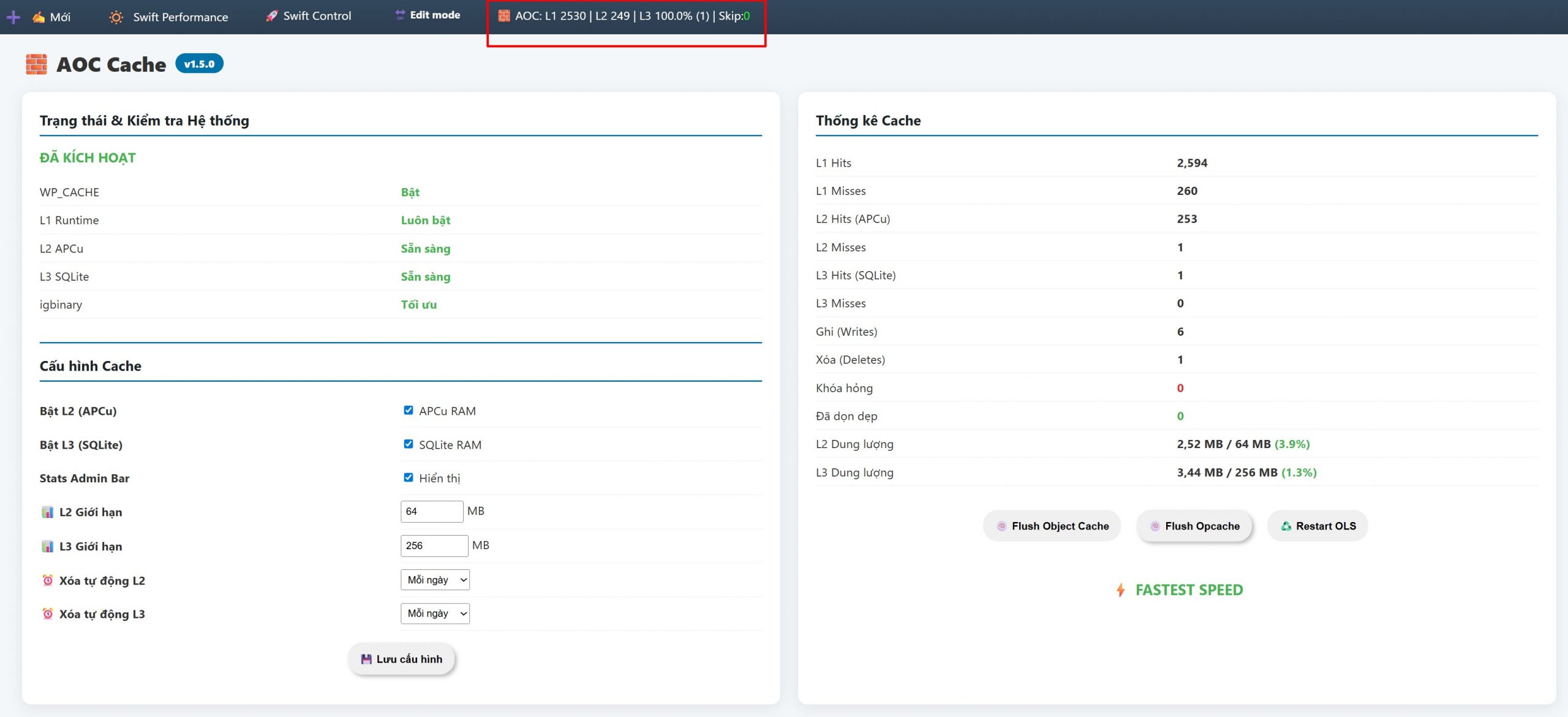Image resolution: width=1568 pixels, height=717 pixels.
Task: Click the hand icon next to Mới
Action: (x=38, y=17)
